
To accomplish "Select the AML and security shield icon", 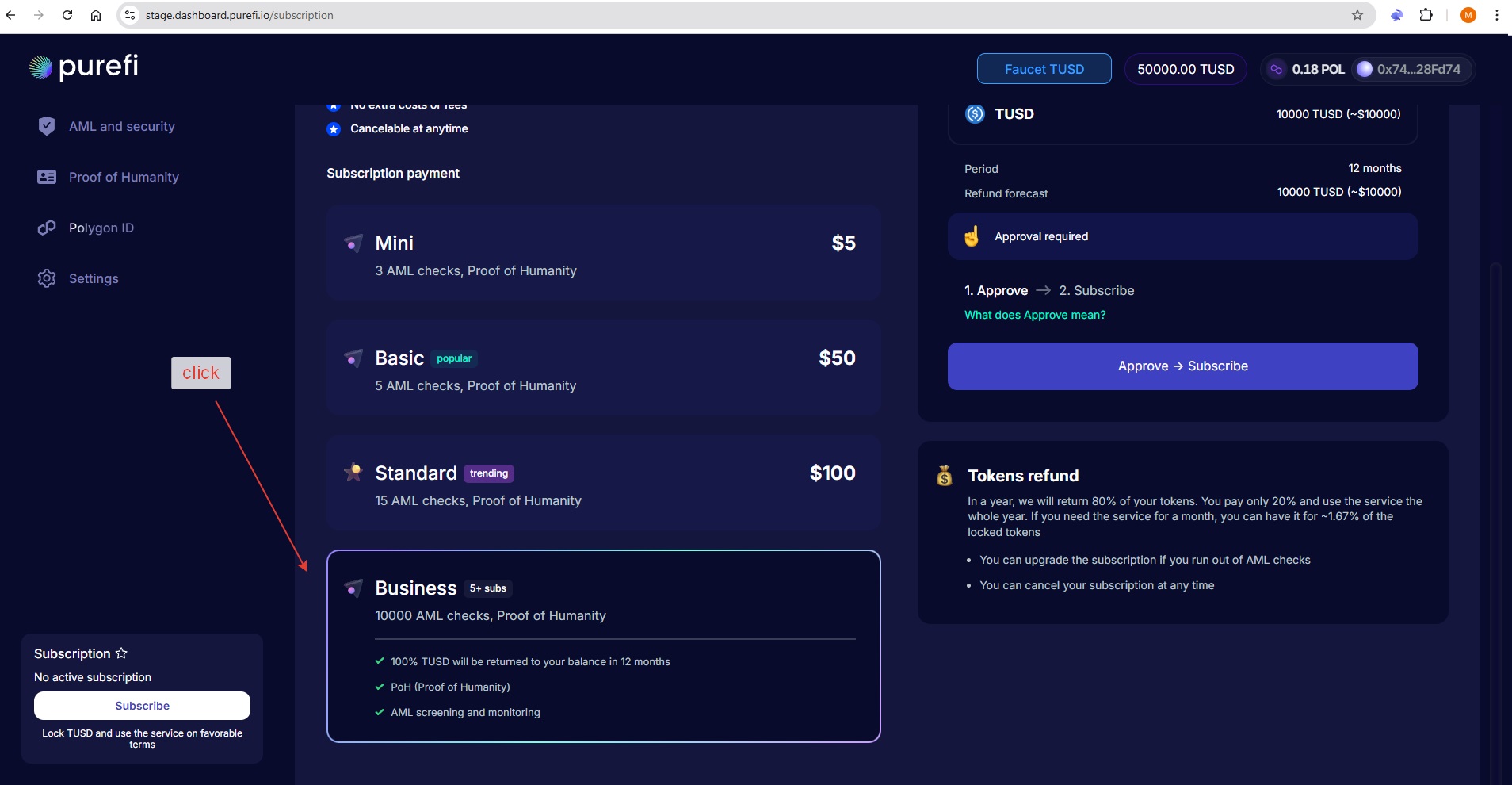I will click(47, 126).
